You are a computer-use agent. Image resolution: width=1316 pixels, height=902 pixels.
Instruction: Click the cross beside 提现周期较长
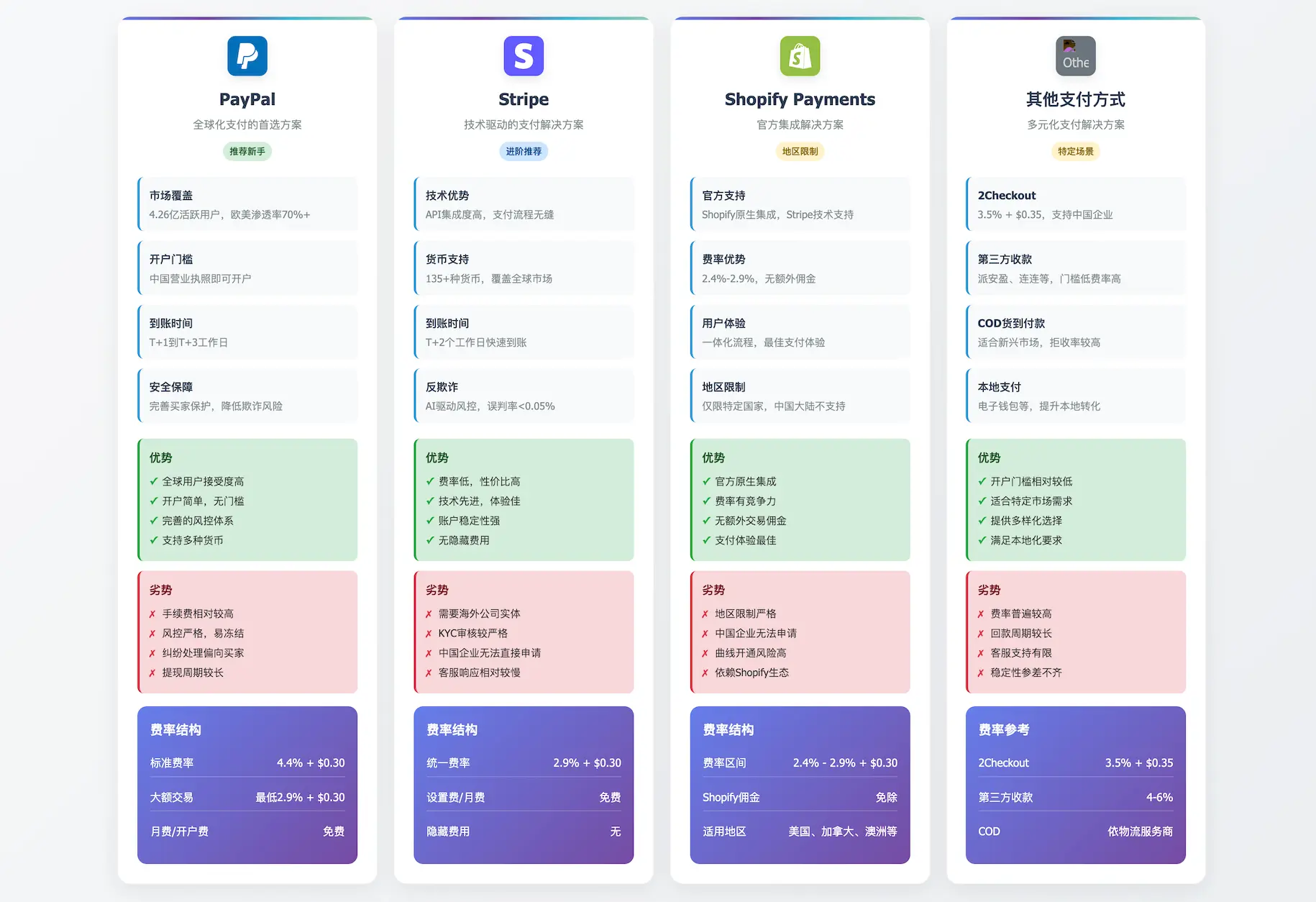(x=152, y=673)
